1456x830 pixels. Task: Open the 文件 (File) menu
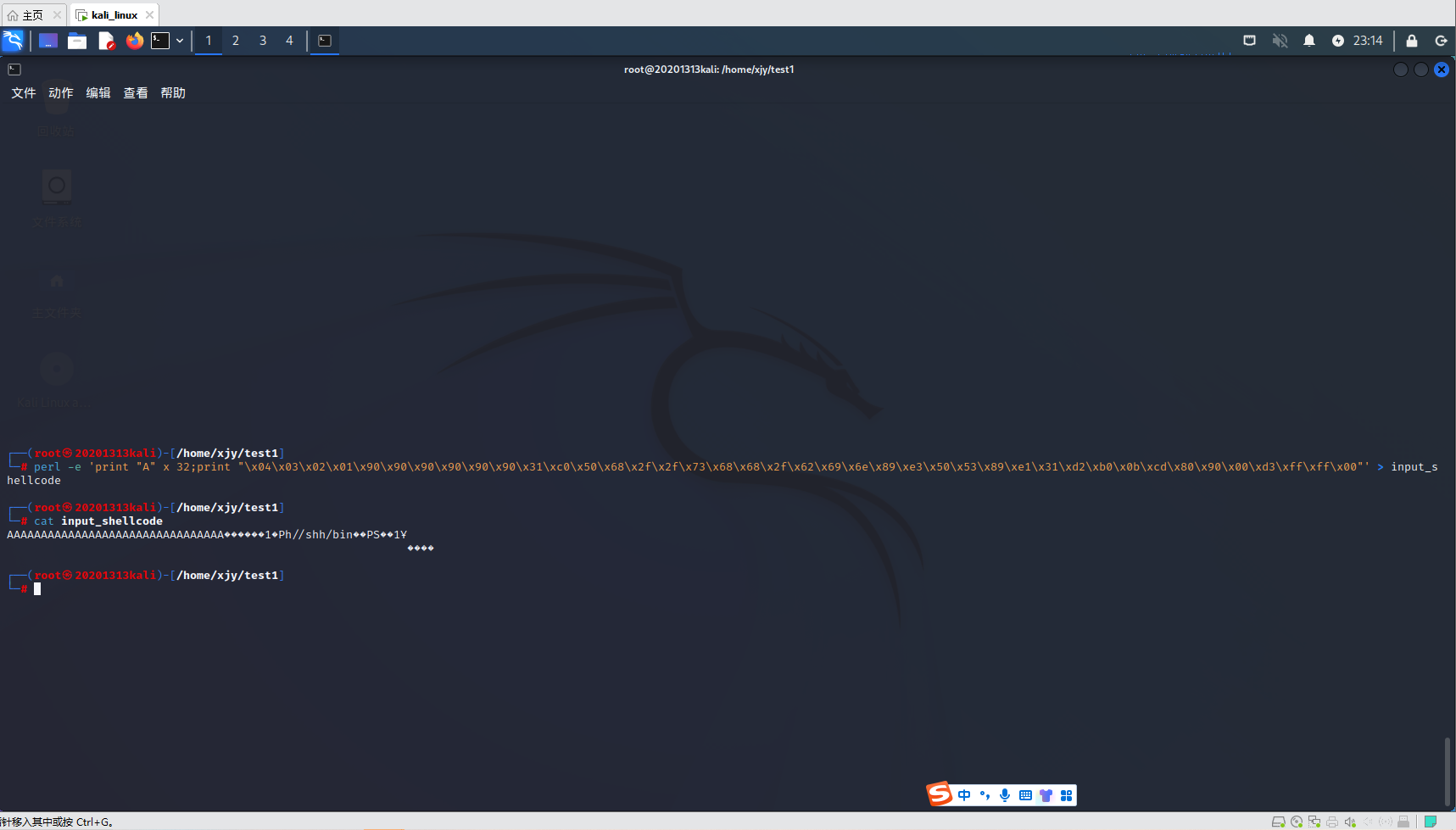tap(24, 93)
